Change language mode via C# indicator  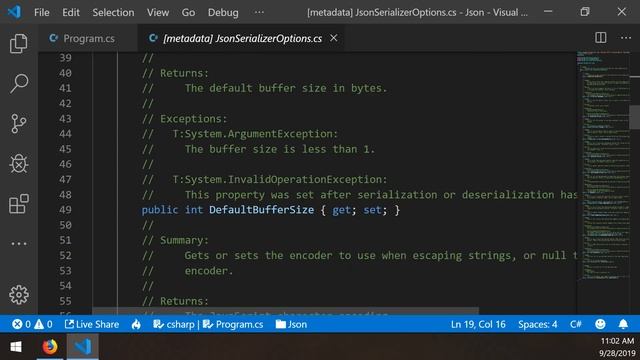click(x=576, y=324)
